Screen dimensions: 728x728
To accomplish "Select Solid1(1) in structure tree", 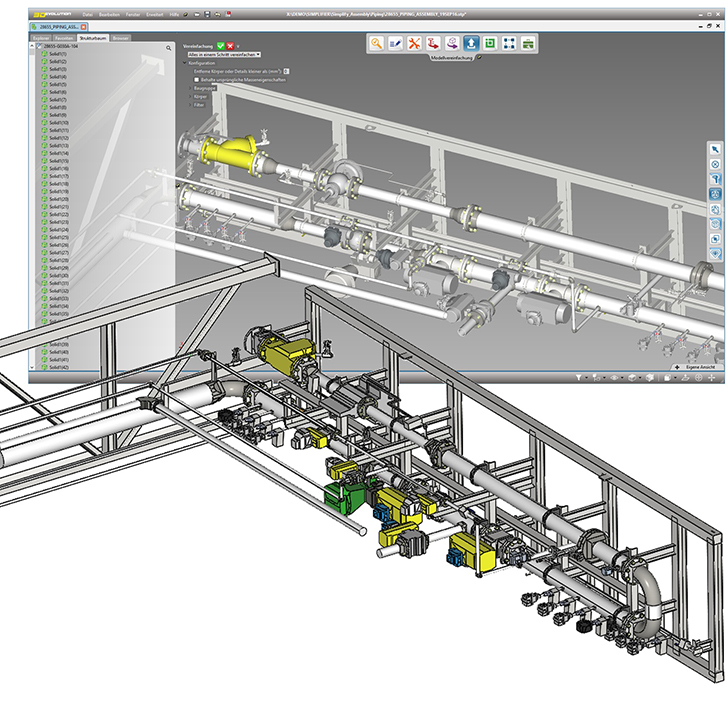I will tap(55, 54).
